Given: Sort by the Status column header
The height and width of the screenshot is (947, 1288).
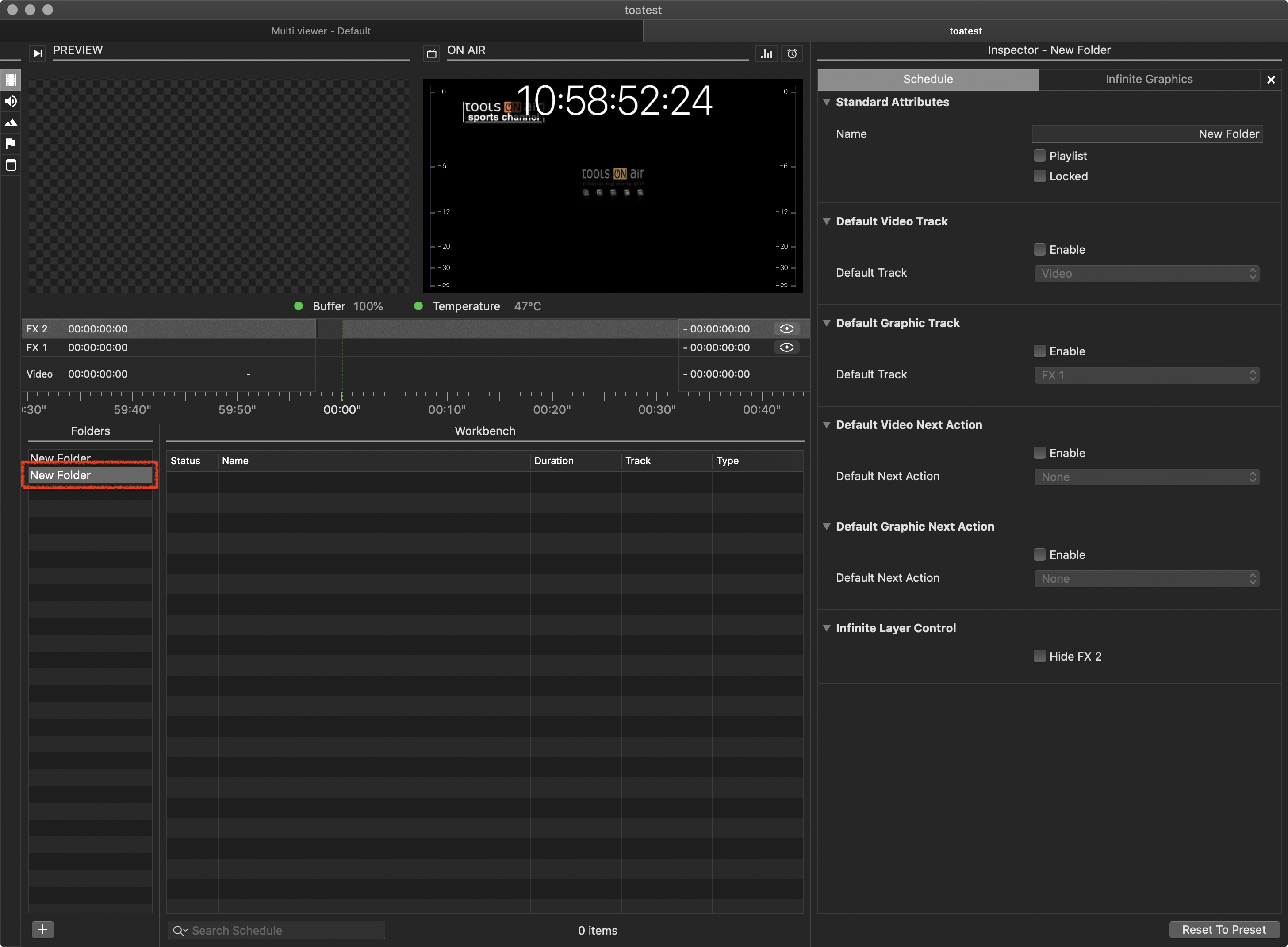Looking at the screenshot, I should [192, 461].
